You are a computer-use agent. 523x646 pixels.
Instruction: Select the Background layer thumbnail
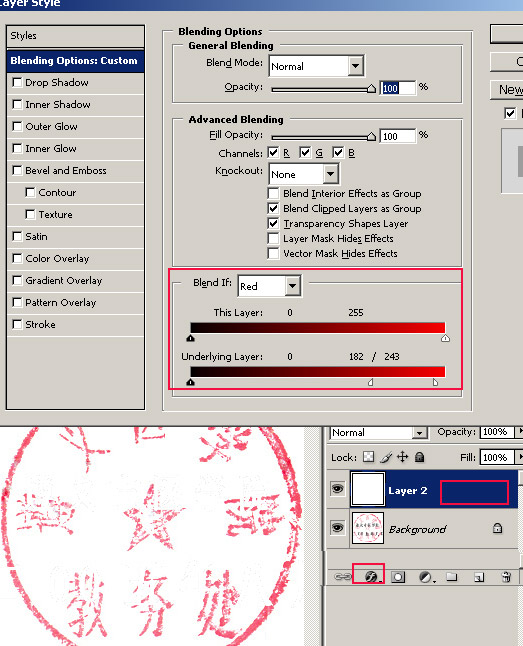[368, 528]
